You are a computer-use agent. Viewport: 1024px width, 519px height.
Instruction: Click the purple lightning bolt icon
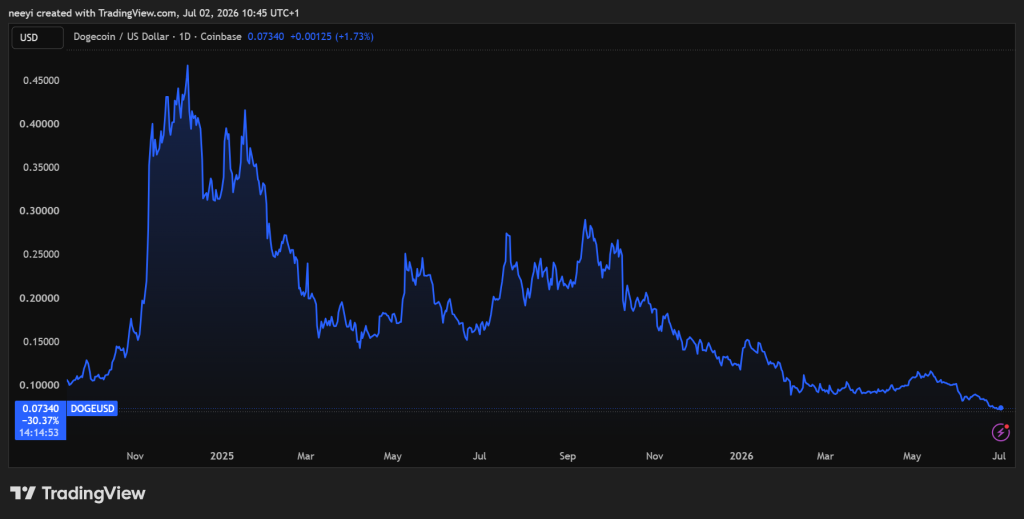point(1000,432)
